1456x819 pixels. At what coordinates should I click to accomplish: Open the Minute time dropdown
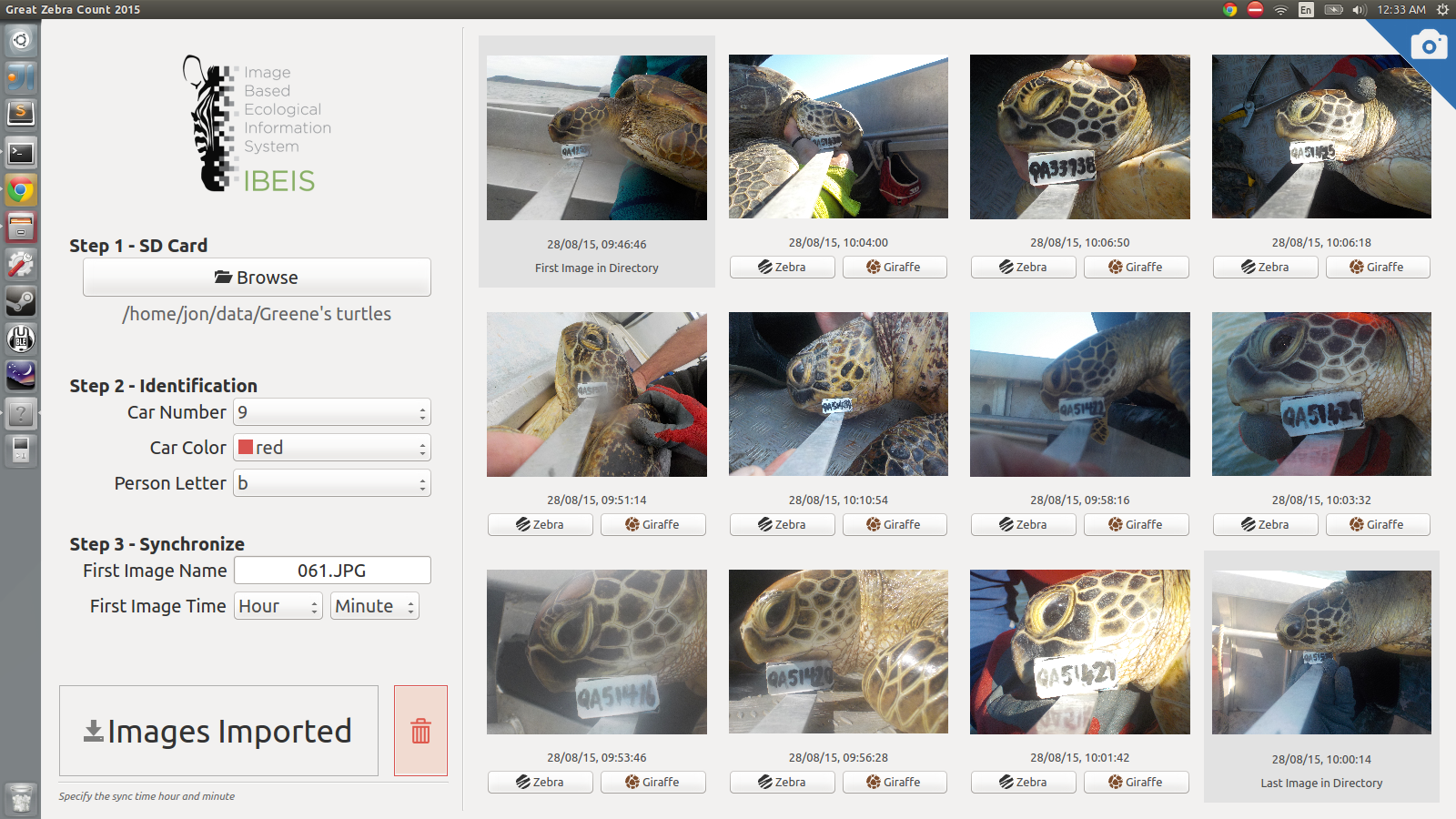[x=375, y=606]
